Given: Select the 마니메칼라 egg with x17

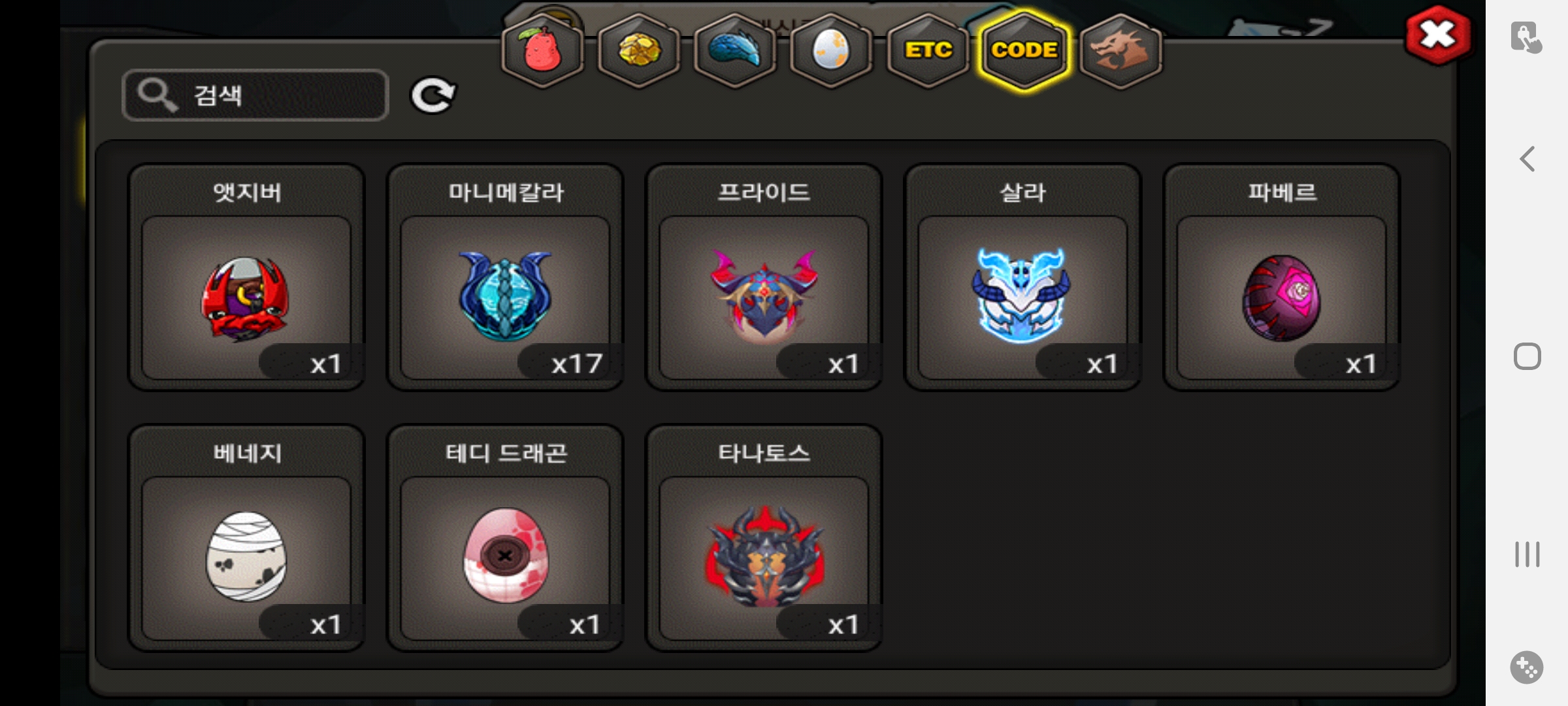Looking at the screenshot, I should [505, 277].
